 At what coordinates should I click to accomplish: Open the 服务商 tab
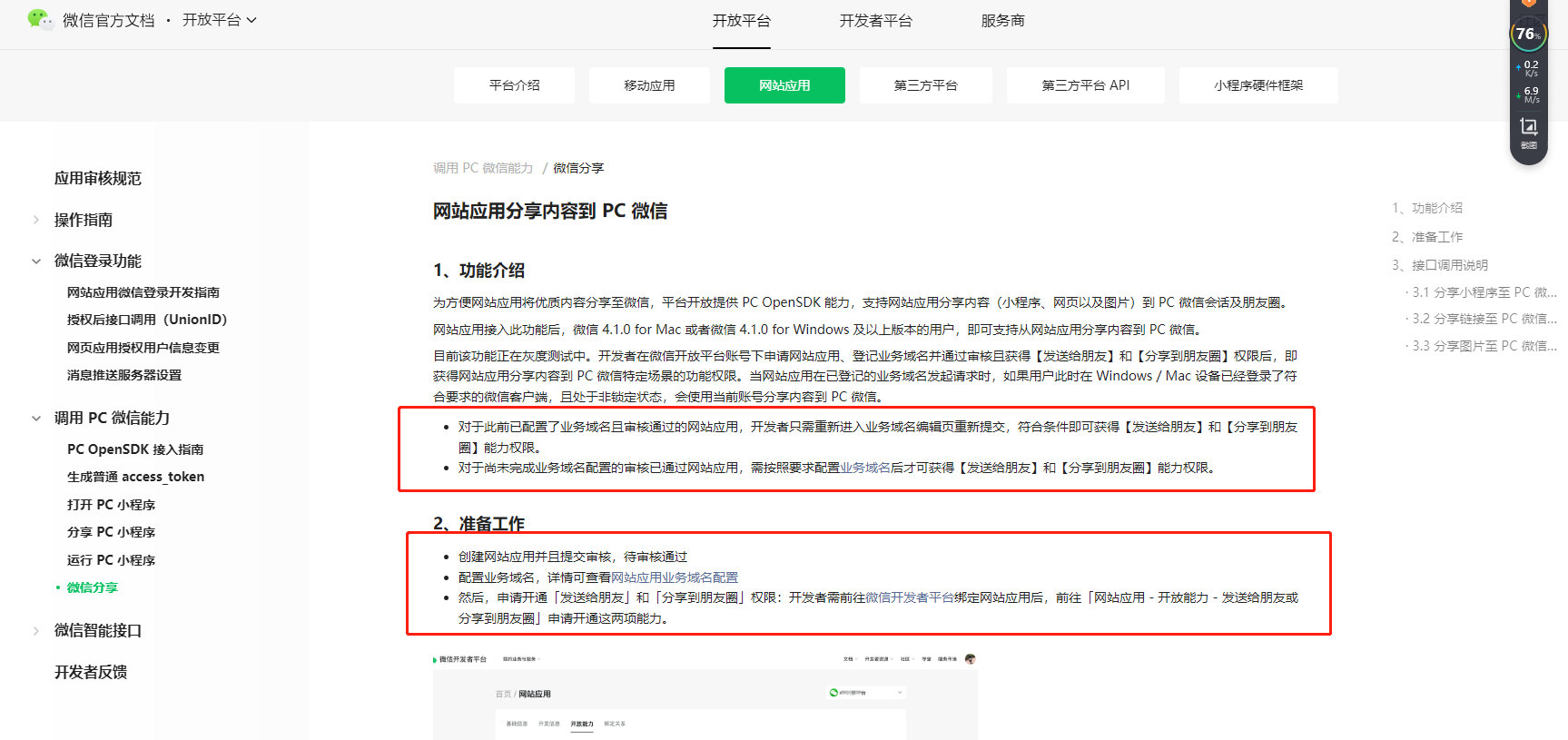tap(1002, 21)
